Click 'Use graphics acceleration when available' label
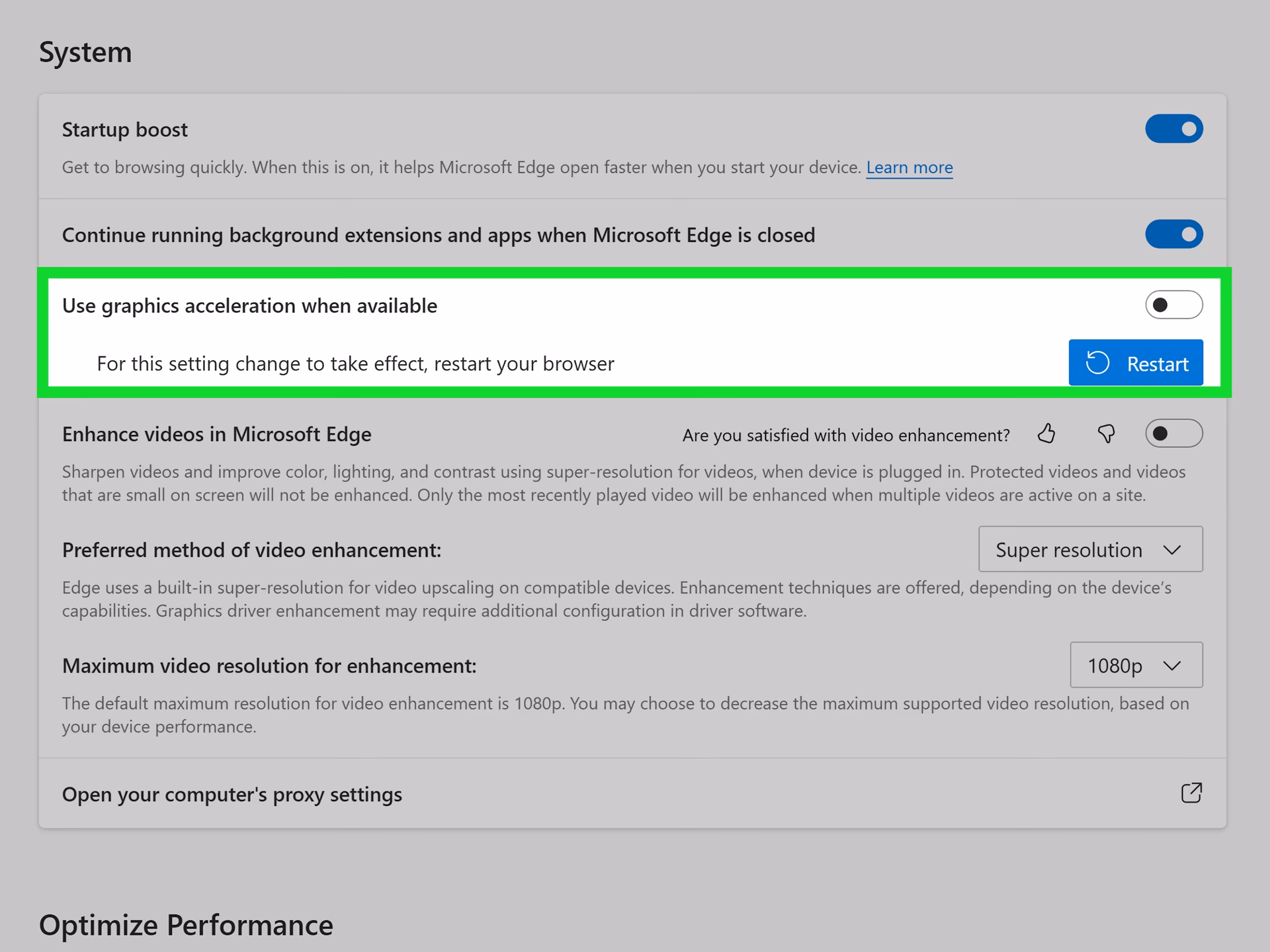1270x952 pixels. 249,306
